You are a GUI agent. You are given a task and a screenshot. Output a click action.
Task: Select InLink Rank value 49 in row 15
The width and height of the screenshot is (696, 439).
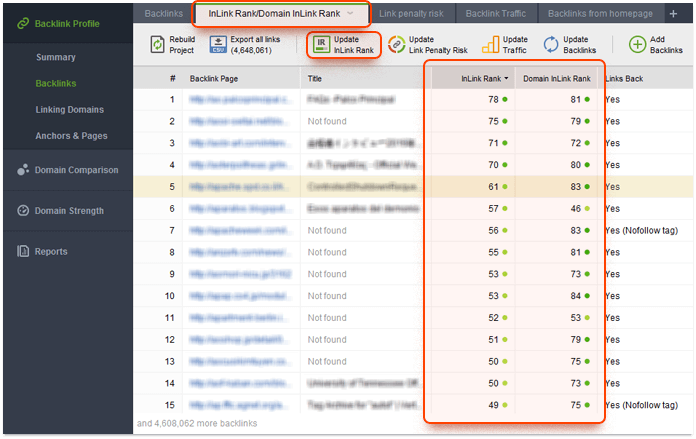[x=493, y=405]
